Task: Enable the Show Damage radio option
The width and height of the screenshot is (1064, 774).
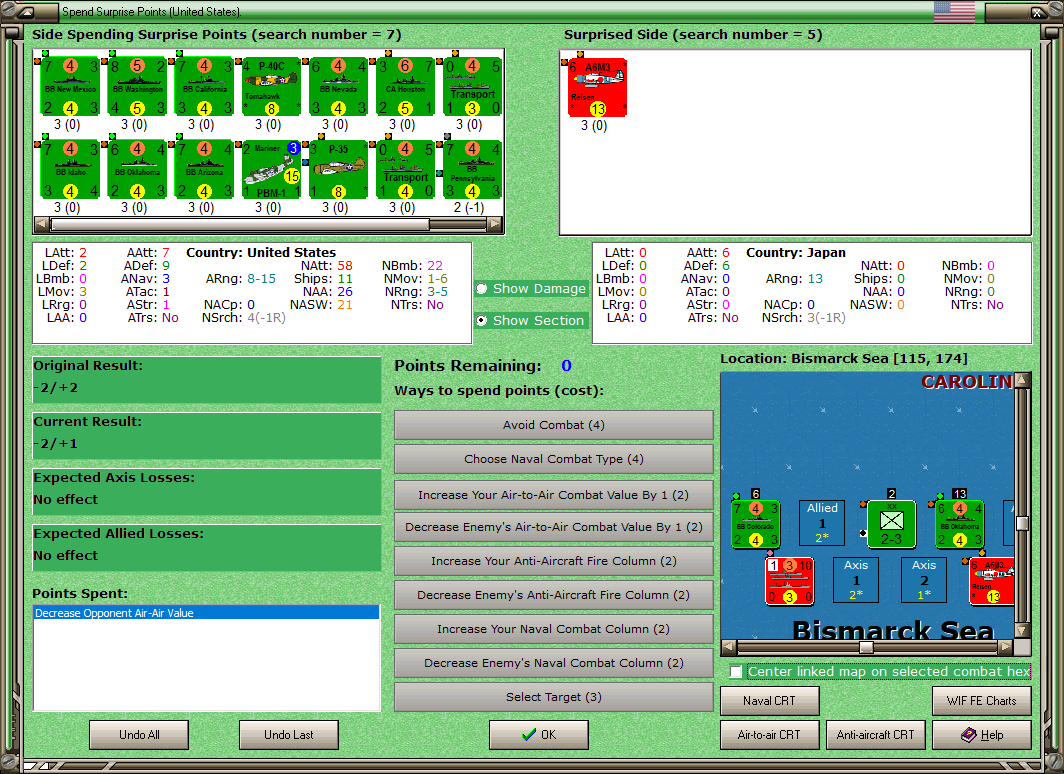Action: 482,288
